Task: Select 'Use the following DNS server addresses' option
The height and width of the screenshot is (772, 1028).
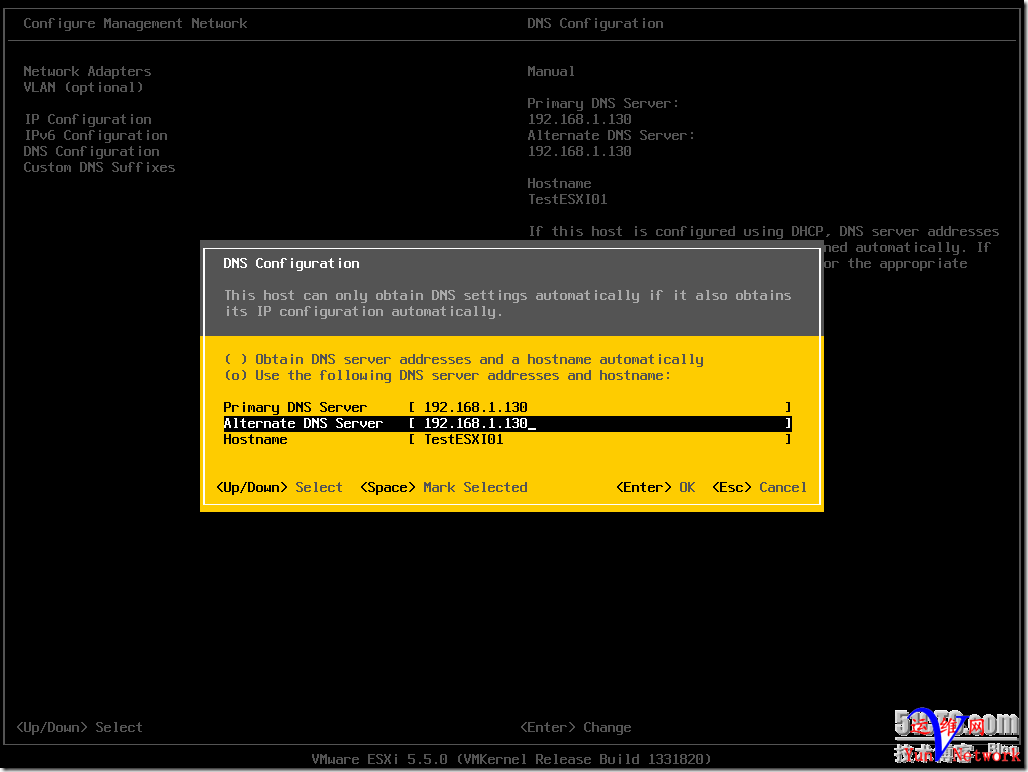Action: click(x=447, y=376)
